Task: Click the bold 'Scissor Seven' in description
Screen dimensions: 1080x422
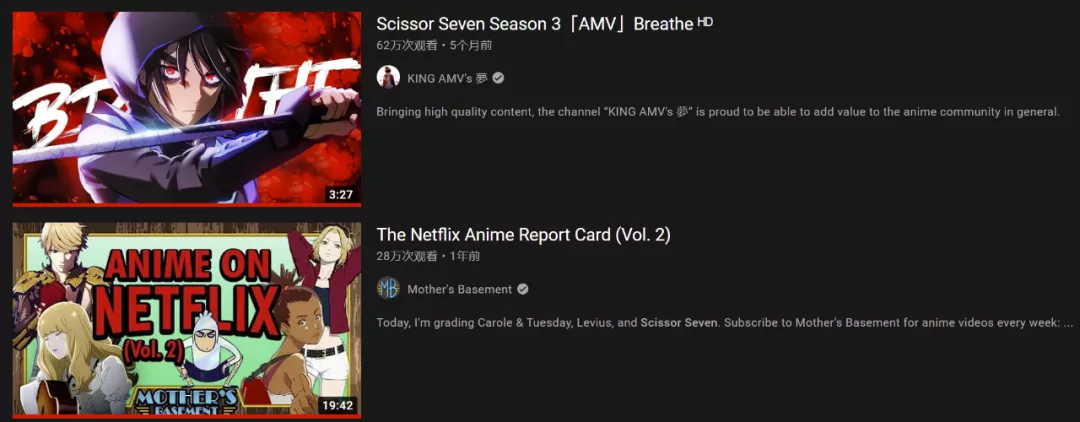Action: point(679,323)
